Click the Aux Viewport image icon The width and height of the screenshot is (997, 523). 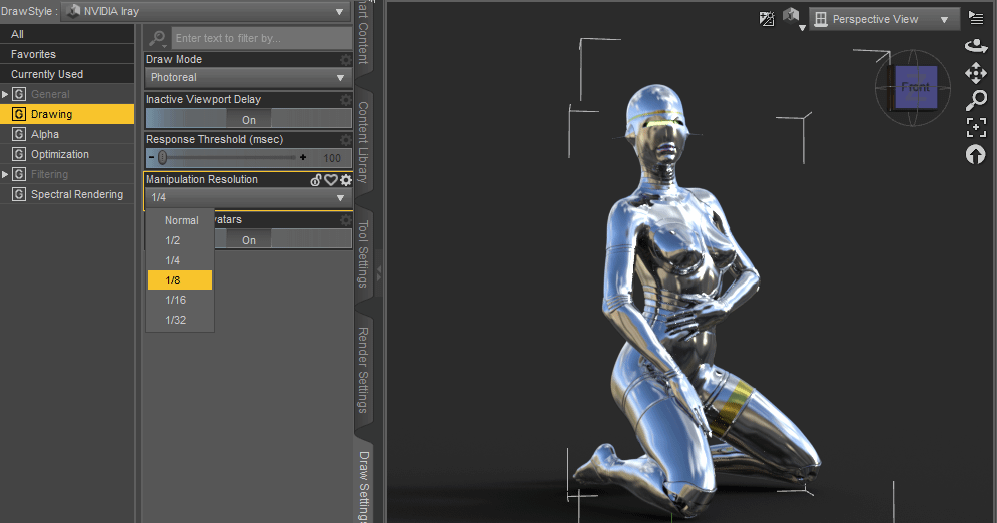(x=767, y=19)
